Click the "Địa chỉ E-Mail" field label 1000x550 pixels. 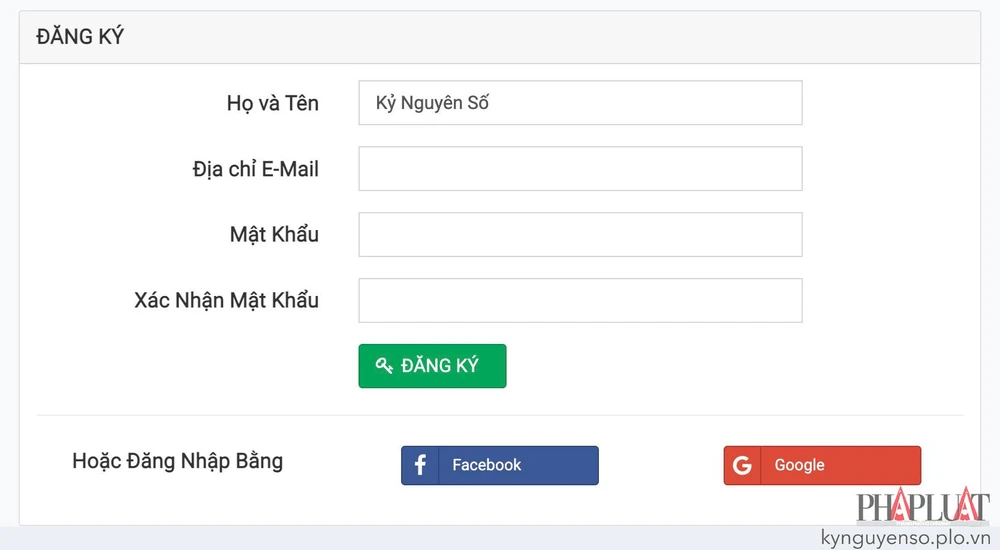[256, 169]
